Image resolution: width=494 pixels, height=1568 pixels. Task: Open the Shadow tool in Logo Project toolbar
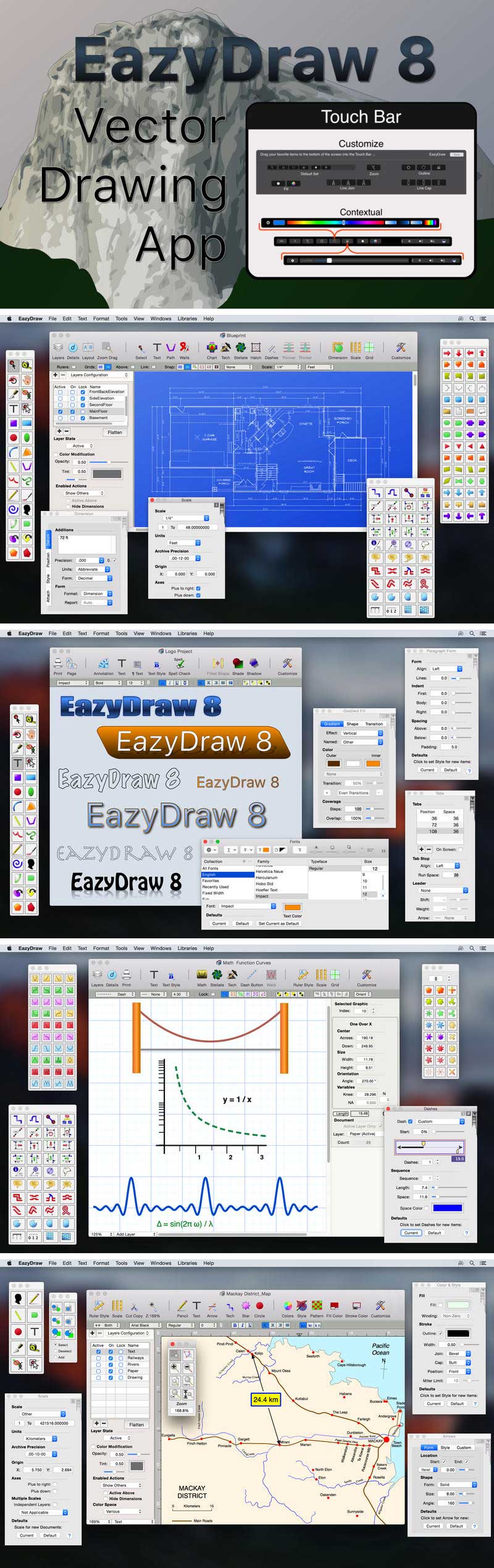tap(254, 664)
